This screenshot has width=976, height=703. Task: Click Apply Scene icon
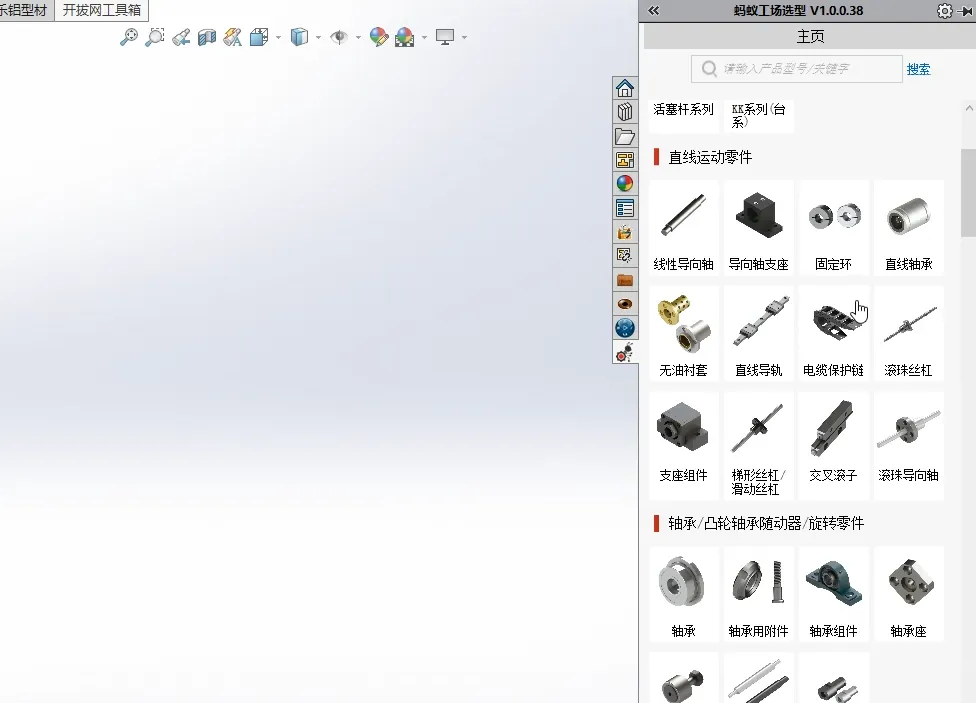tap(405, 37)
